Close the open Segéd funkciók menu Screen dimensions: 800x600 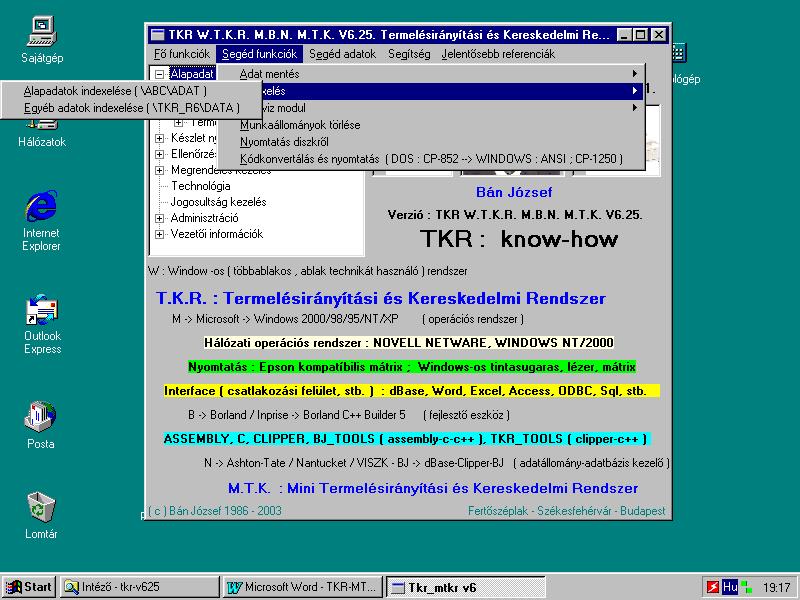[259, 54]
